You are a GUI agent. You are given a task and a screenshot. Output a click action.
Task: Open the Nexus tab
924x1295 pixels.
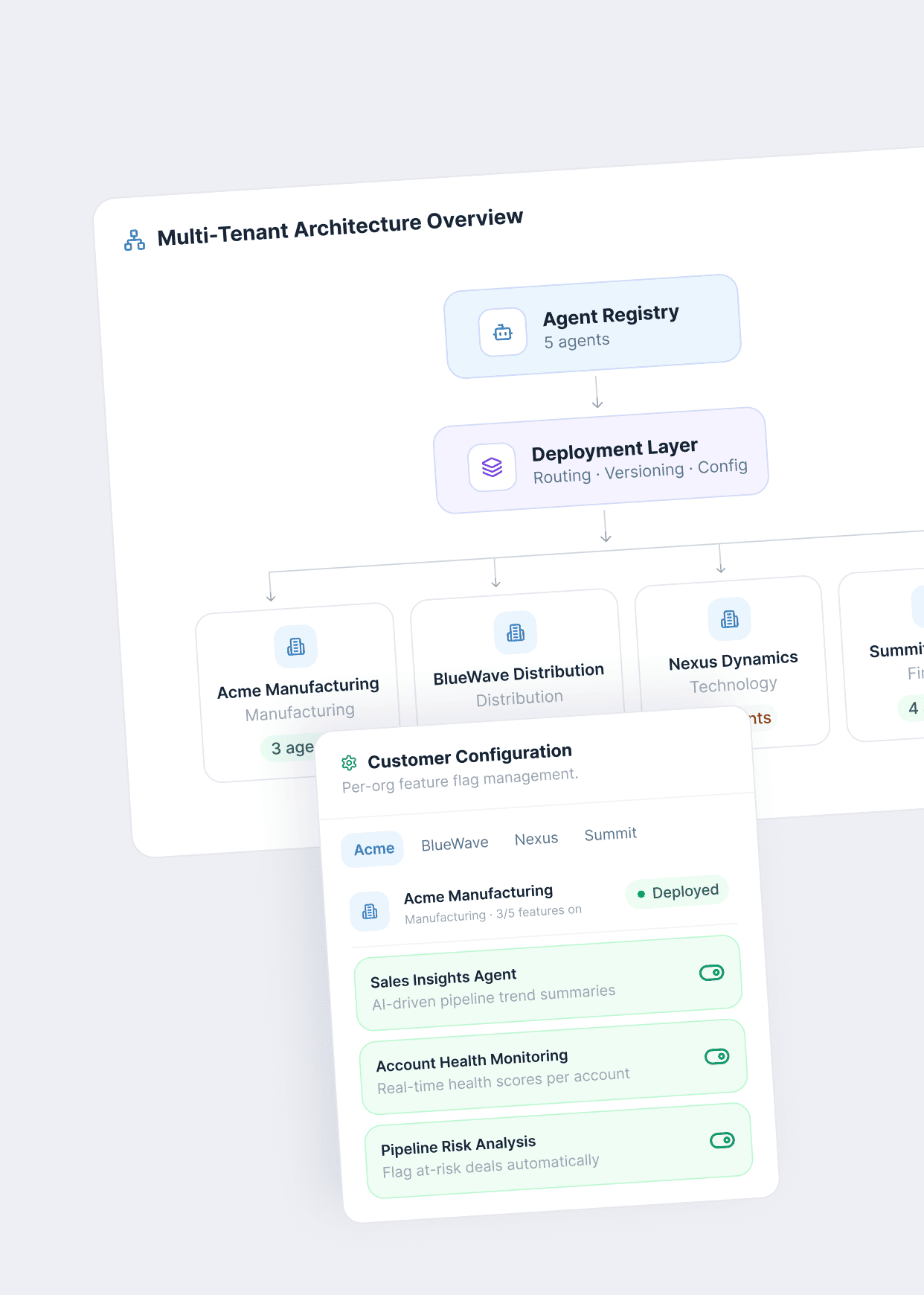[536, 839]
